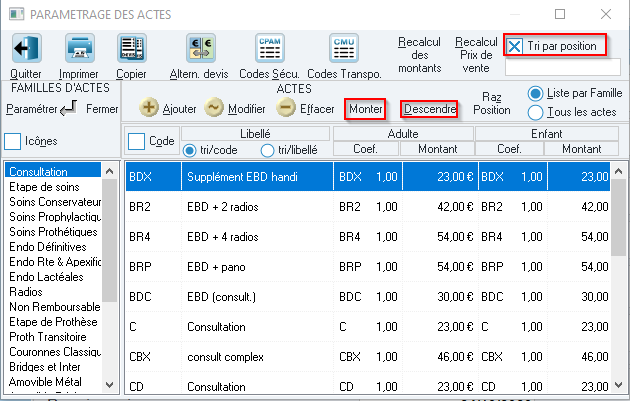Click the Paramétrer return arrow icon
630x401 pixels.
pyautogui.click(x=68, y=108)
